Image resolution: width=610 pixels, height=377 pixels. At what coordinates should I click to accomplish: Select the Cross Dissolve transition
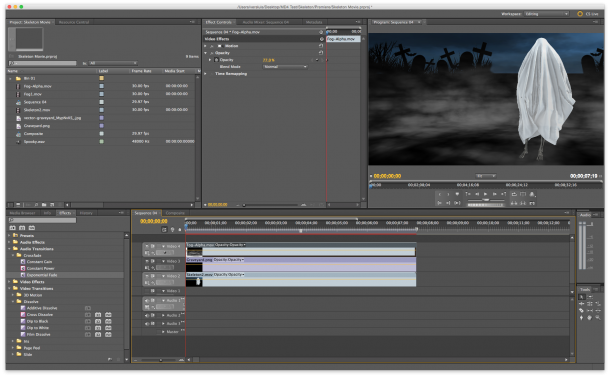click(40, 315)
